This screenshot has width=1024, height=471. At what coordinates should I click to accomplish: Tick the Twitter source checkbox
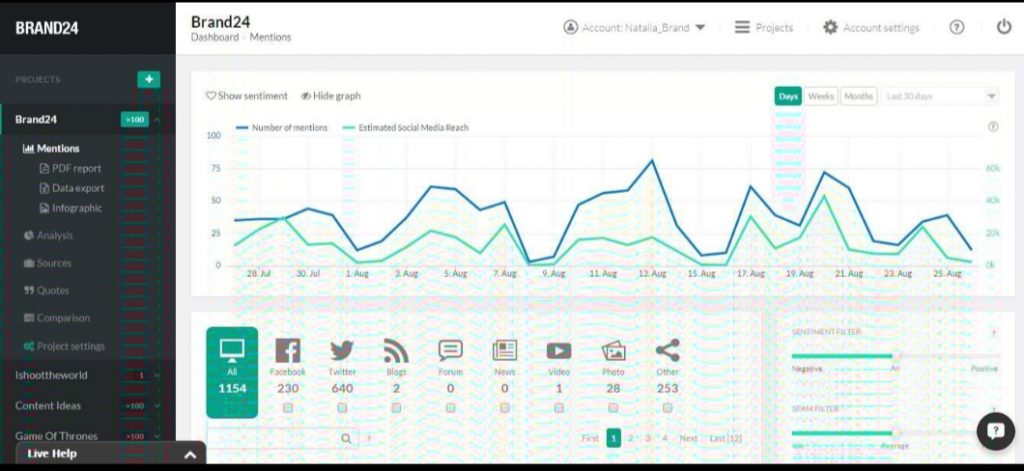342,408
